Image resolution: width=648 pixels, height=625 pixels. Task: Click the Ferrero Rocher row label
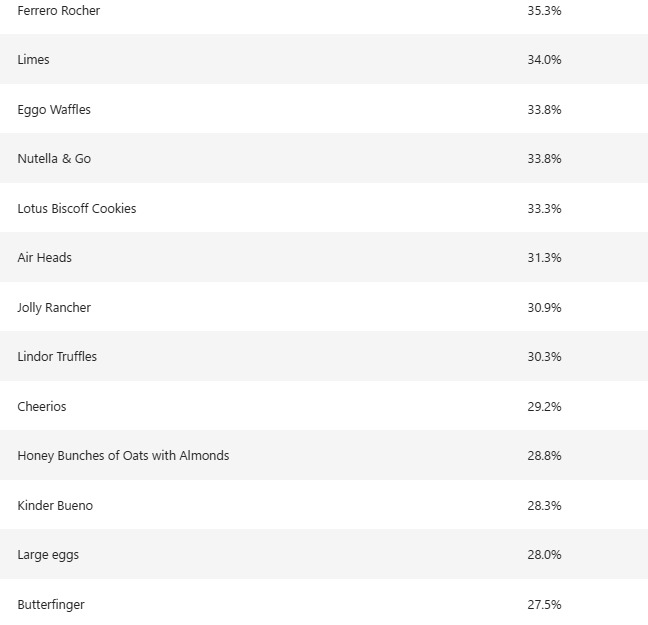[58, 11]
